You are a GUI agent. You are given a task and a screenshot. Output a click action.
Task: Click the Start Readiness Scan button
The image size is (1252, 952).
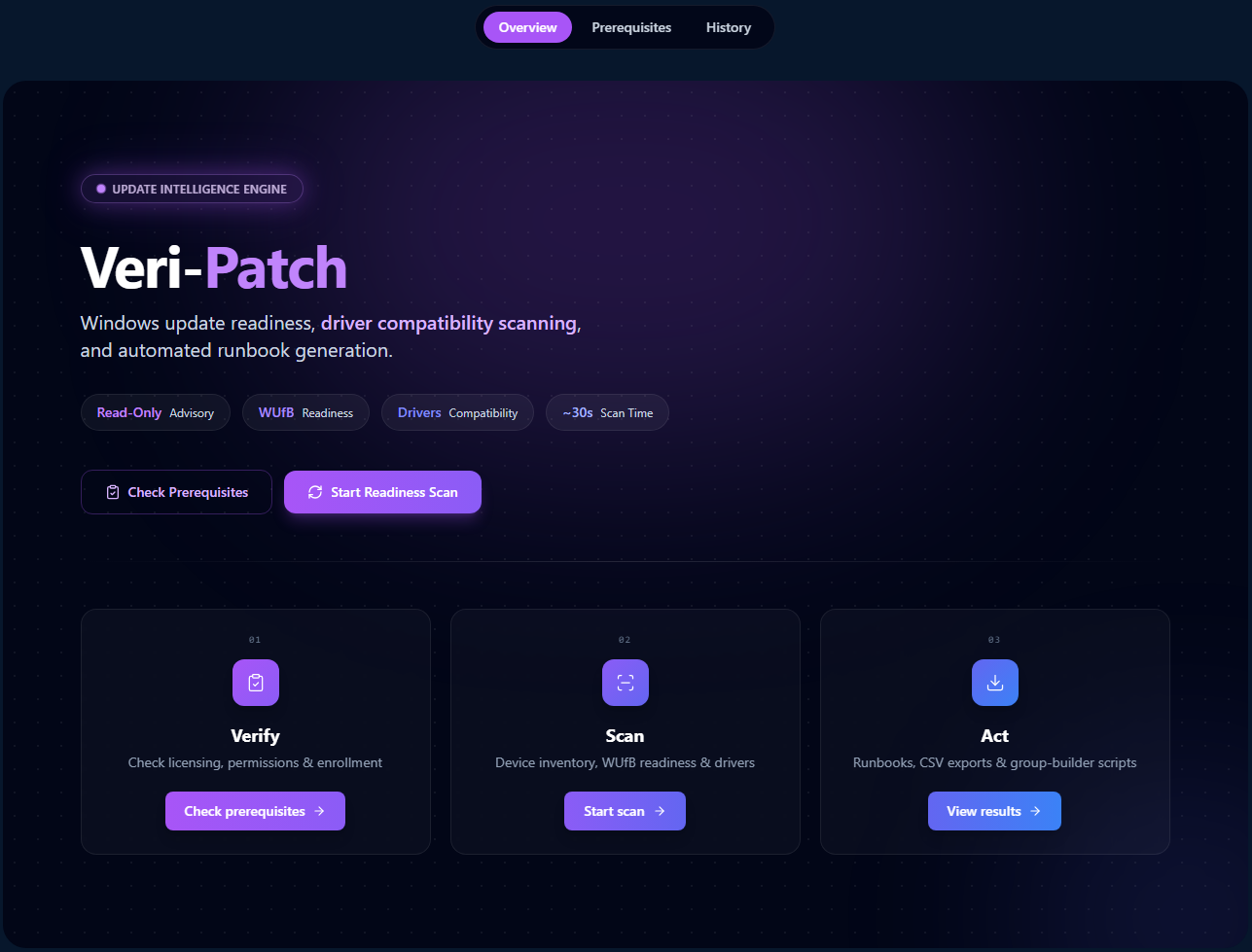(x=382, y=492)
